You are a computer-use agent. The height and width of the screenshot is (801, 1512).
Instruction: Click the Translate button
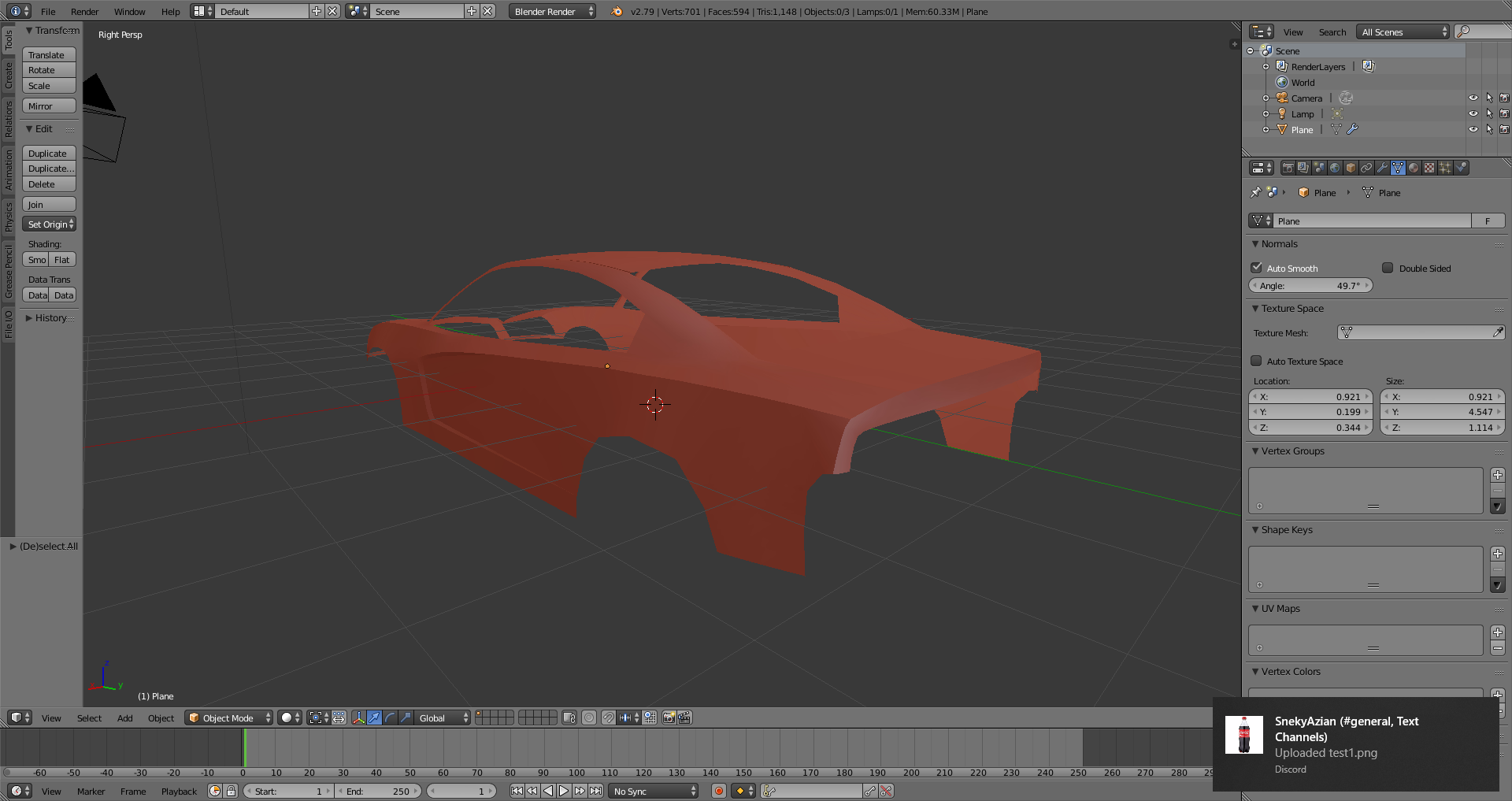click(x=49, y=54)
